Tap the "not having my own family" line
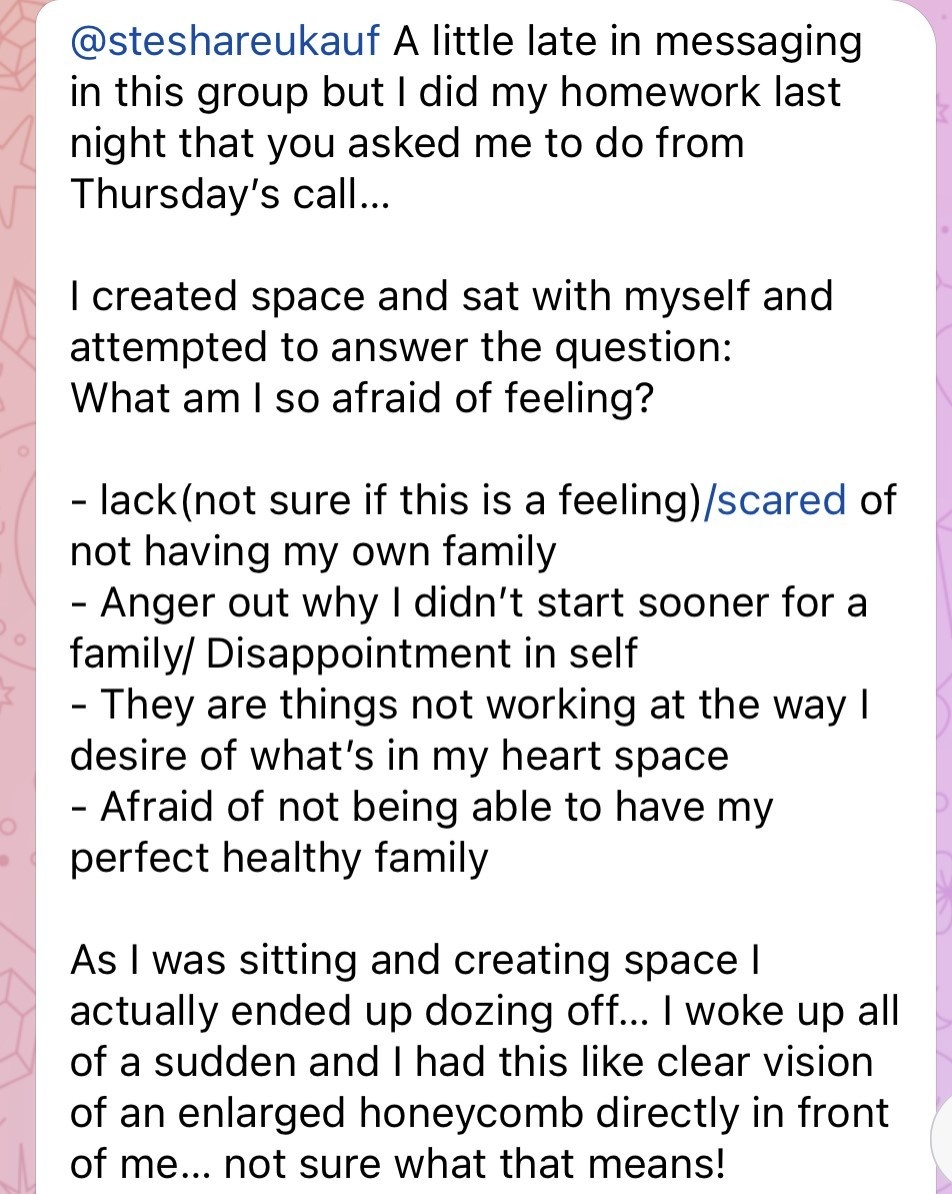The height and width of the screenshot is (1194, 952). 313,551
